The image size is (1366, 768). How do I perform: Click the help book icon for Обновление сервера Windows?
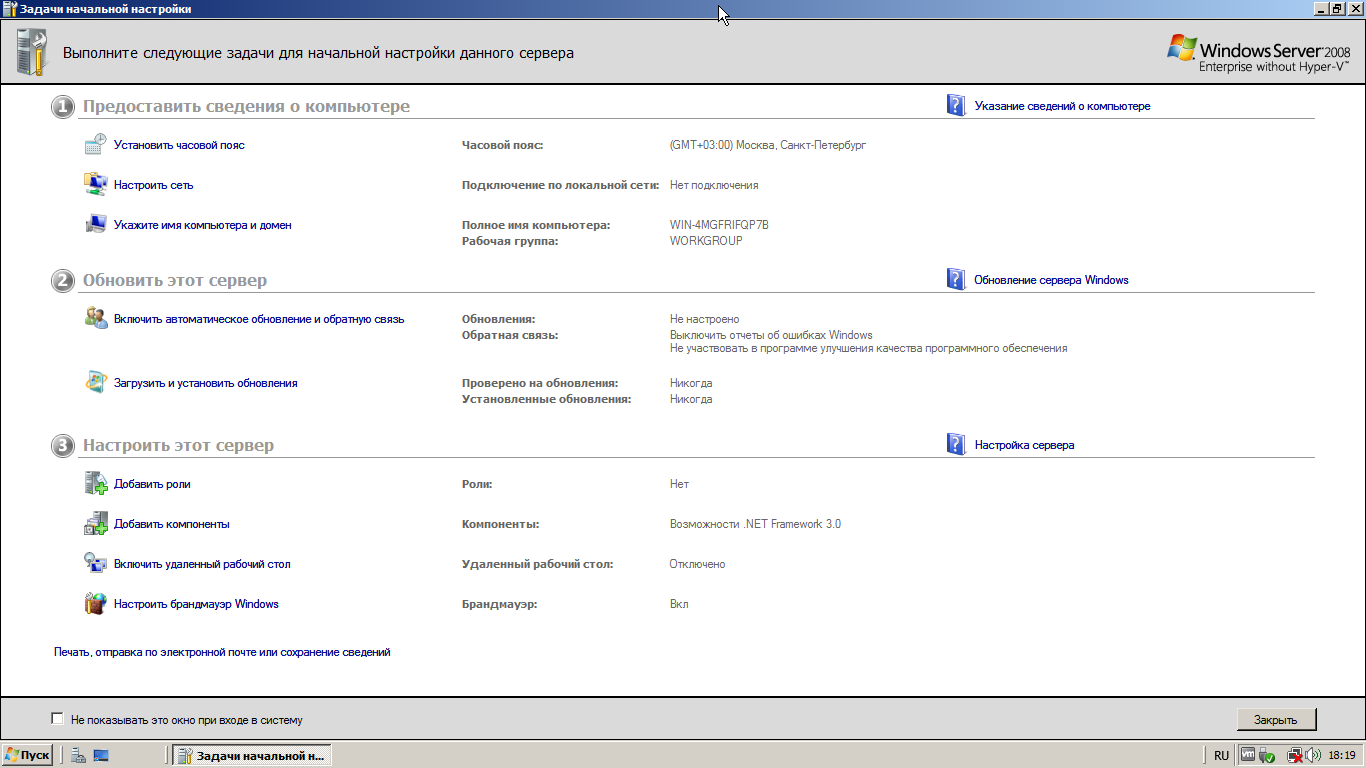click(956, 280)
